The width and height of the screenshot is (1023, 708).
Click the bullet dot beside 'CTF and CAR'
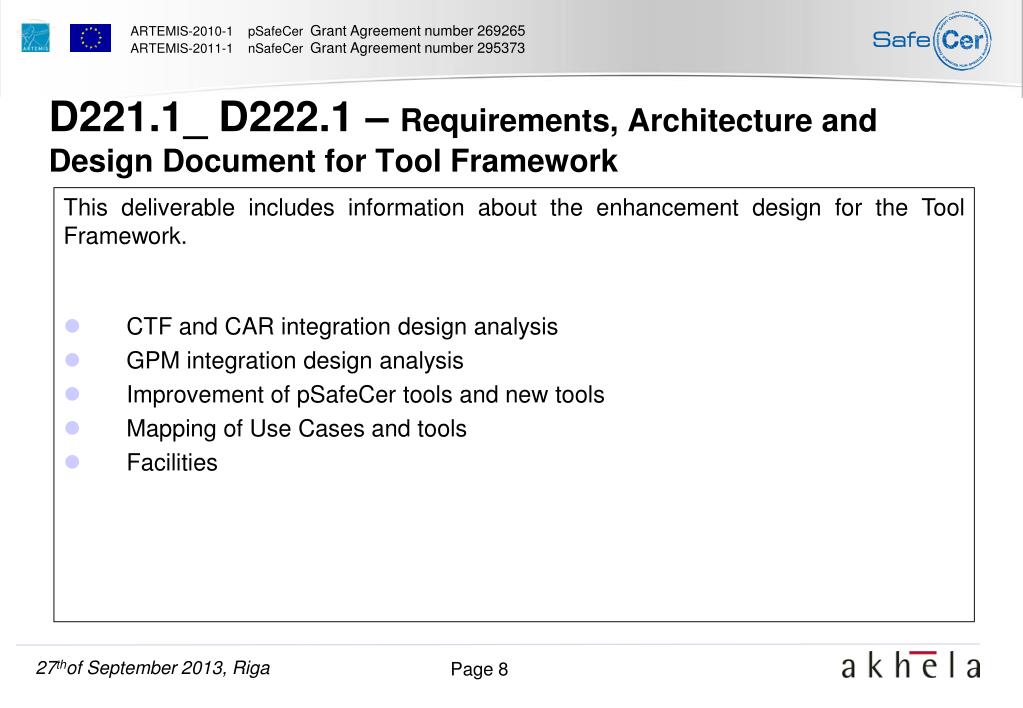72,326
